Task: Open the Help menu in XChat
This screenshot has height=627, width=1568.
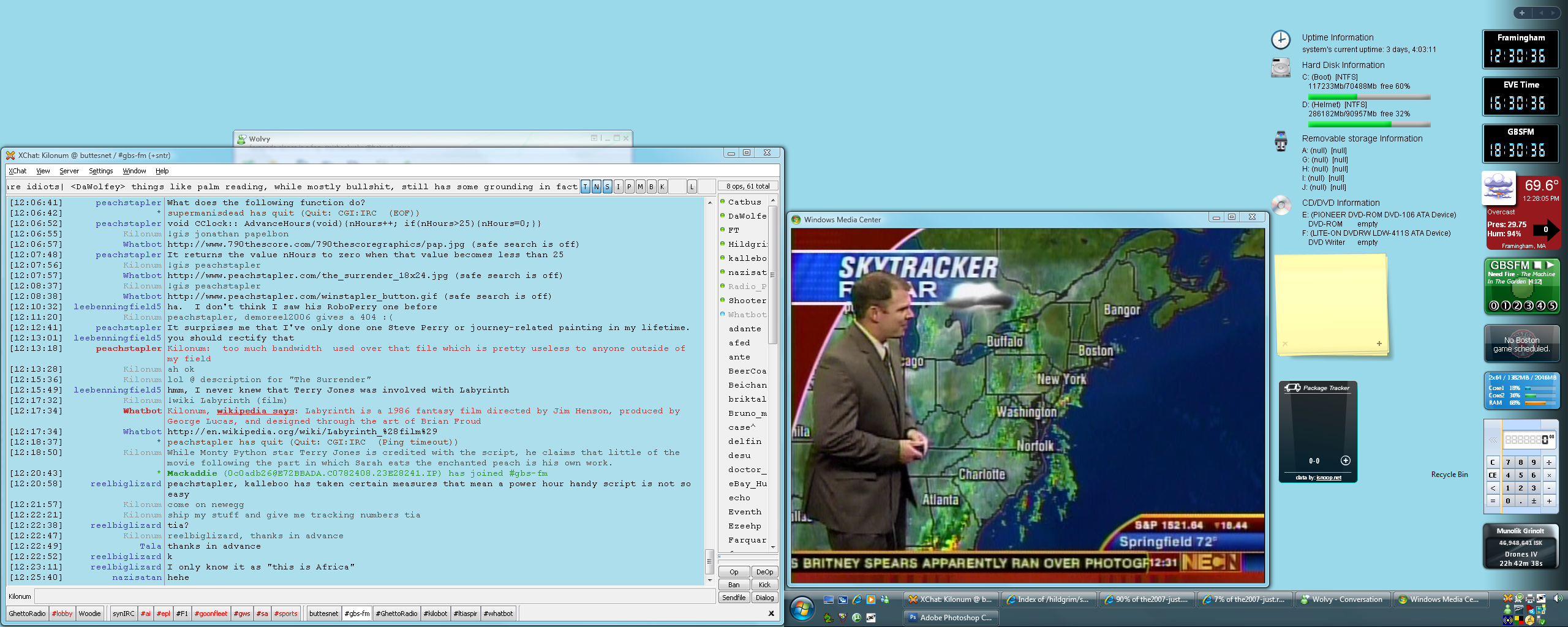Action: click(x=162, y=171)
